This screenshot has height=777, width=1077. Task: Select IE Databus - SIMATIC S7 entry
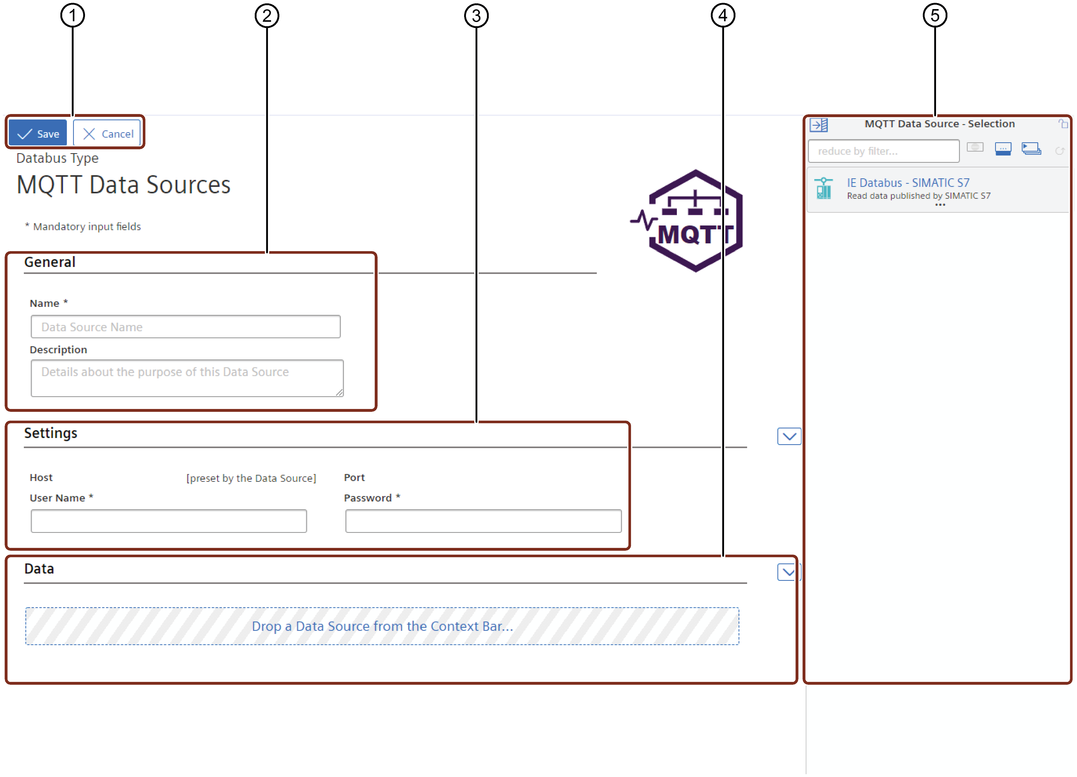pos(938,190)
